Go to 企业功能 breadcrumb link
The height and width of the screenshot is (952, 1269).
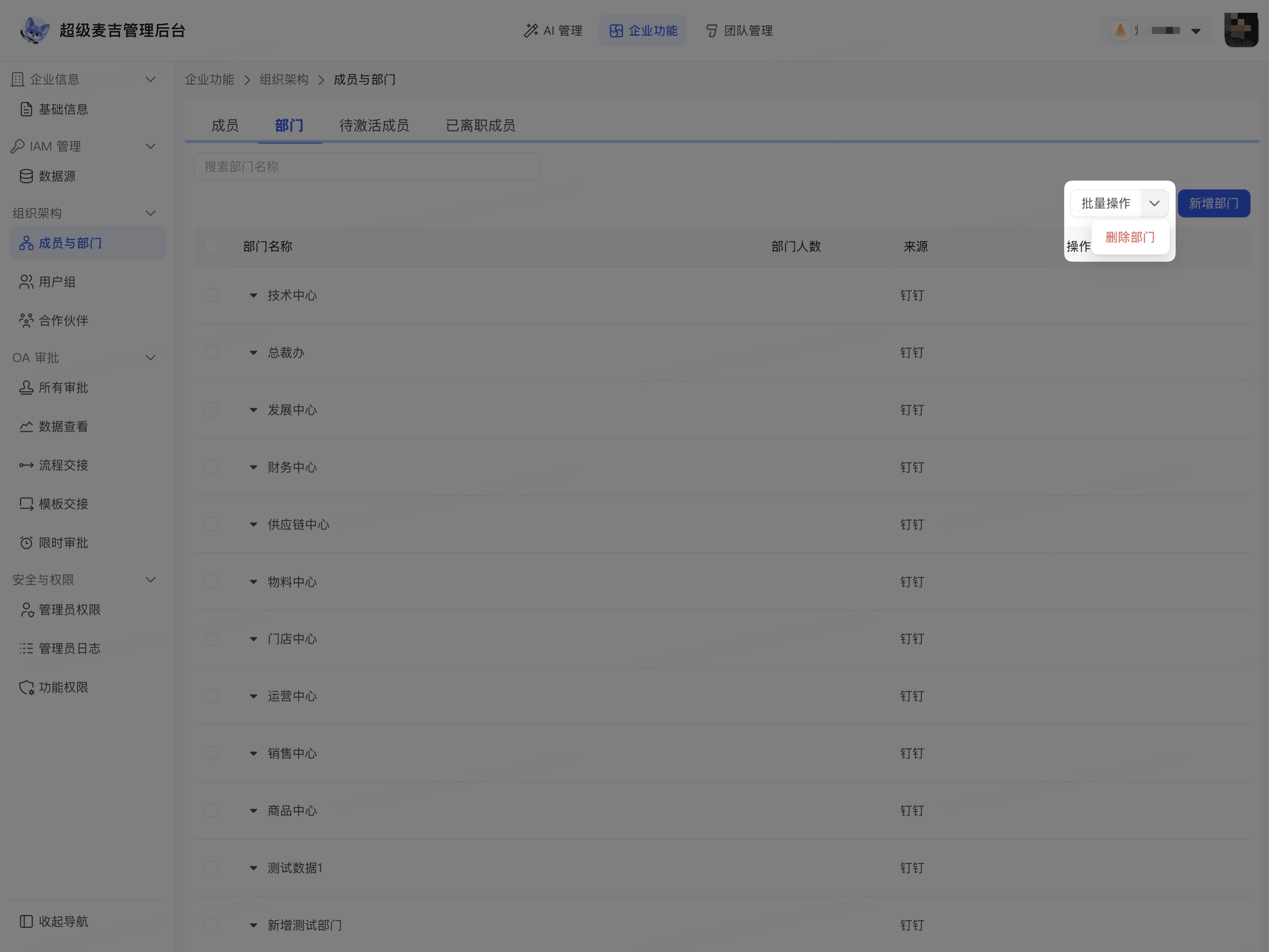(x=209, y=79)
